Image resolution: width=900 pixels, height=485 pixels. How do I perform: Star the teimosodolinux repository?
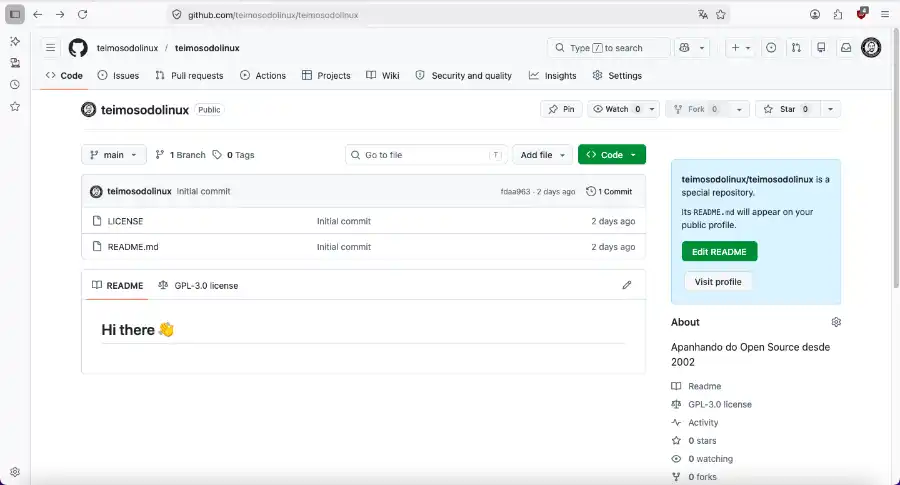pyautogui.click(x=788, y=109)
